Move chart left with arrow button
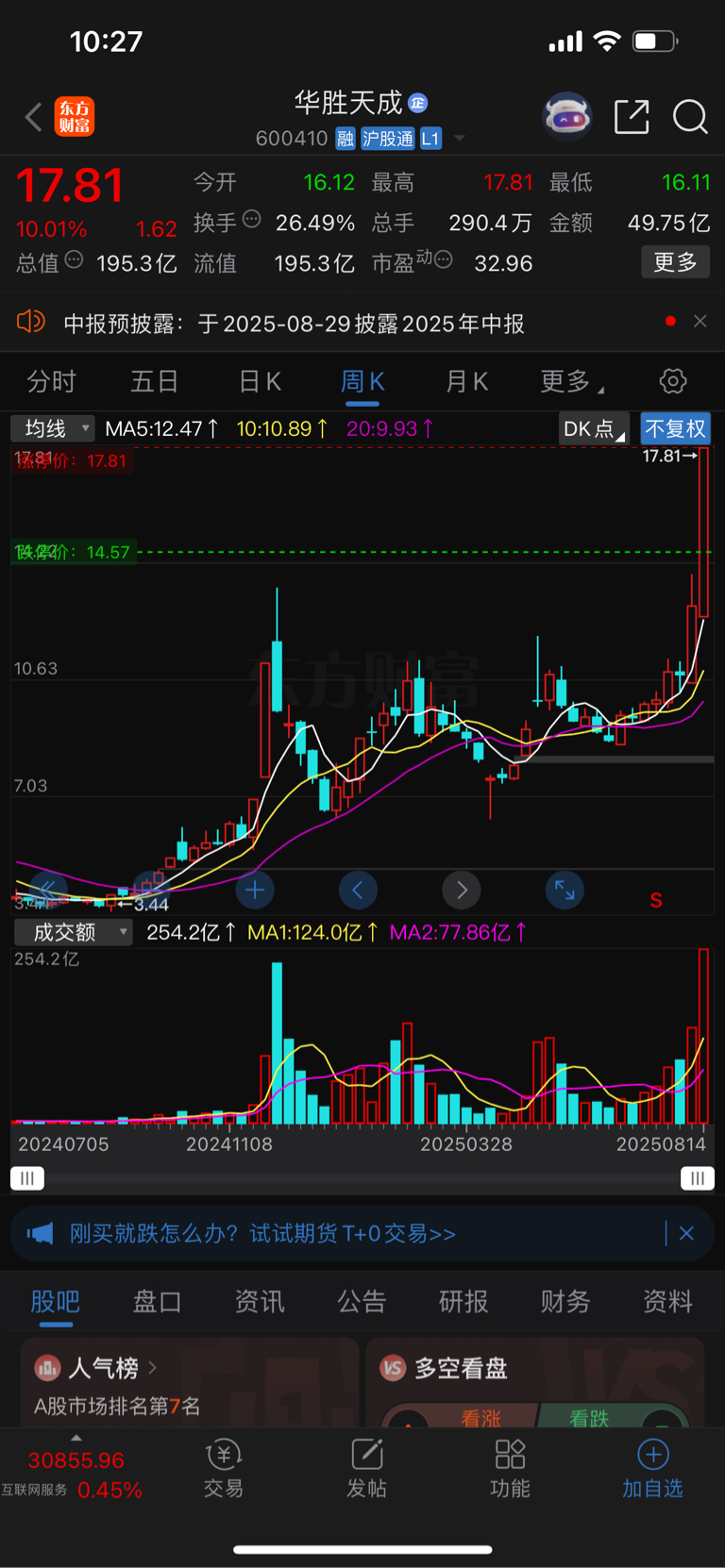 click(x=358, y=889)
